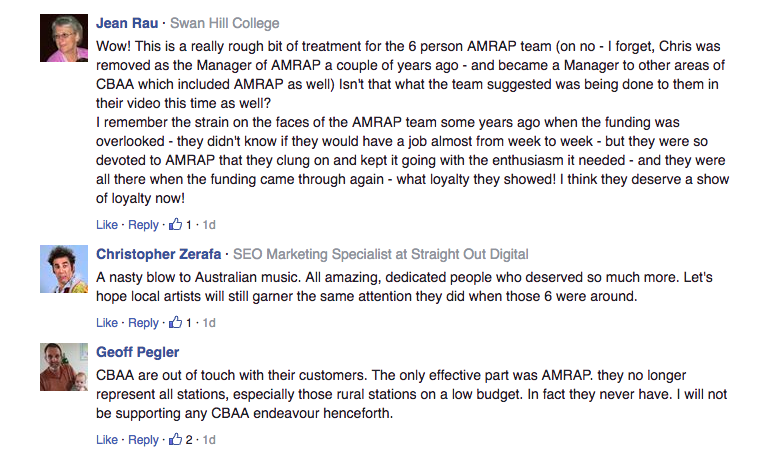Screen dimensions: 760x459
Task: Click thumbs-up icon on Christopher Zerafa's comment
Action: (175, 322)
